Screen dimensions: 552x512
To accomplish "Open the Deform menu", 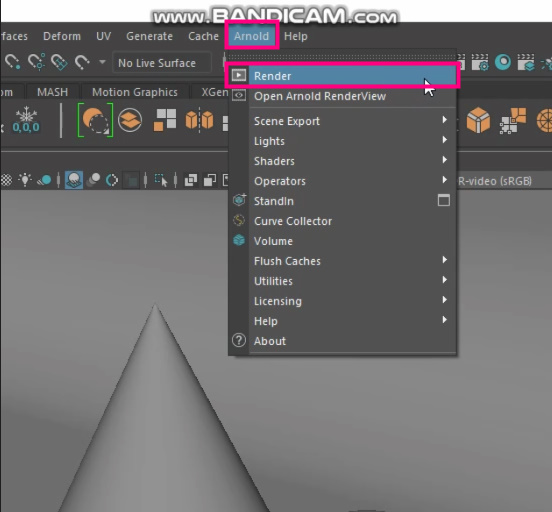I will tap(62, 36).
